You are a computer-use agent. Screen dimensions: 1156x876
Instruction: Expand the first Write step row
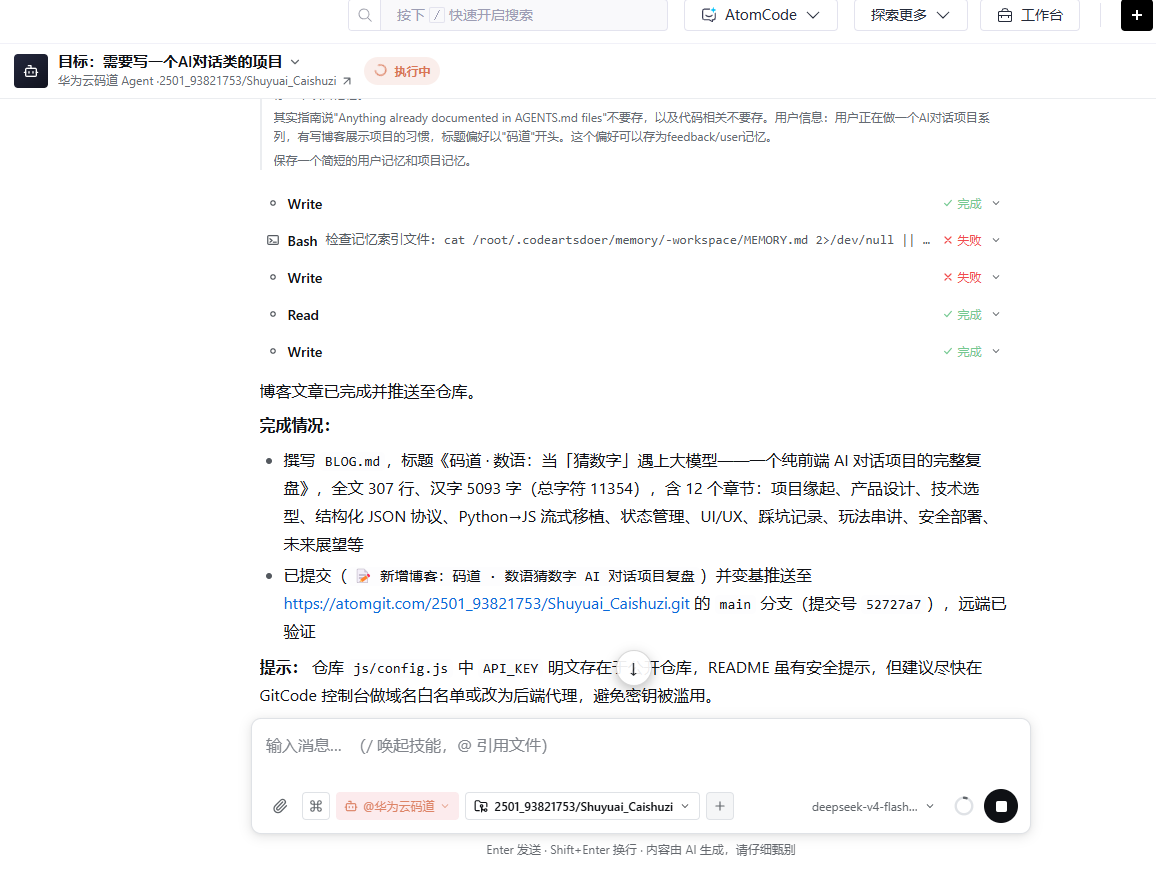click(634, 204)
